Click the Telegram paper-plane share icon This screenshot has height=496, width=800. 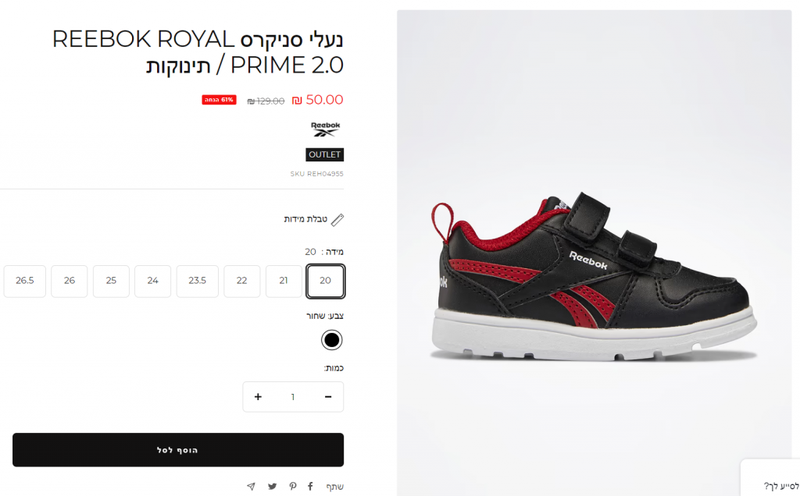251,486
